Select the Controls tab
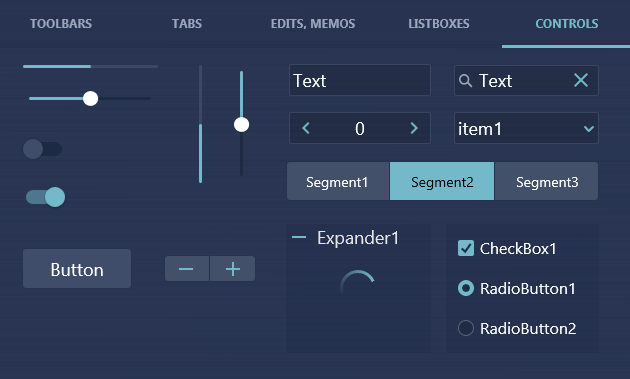Viewport: 630px width, 379px height. tap(567, 24)
